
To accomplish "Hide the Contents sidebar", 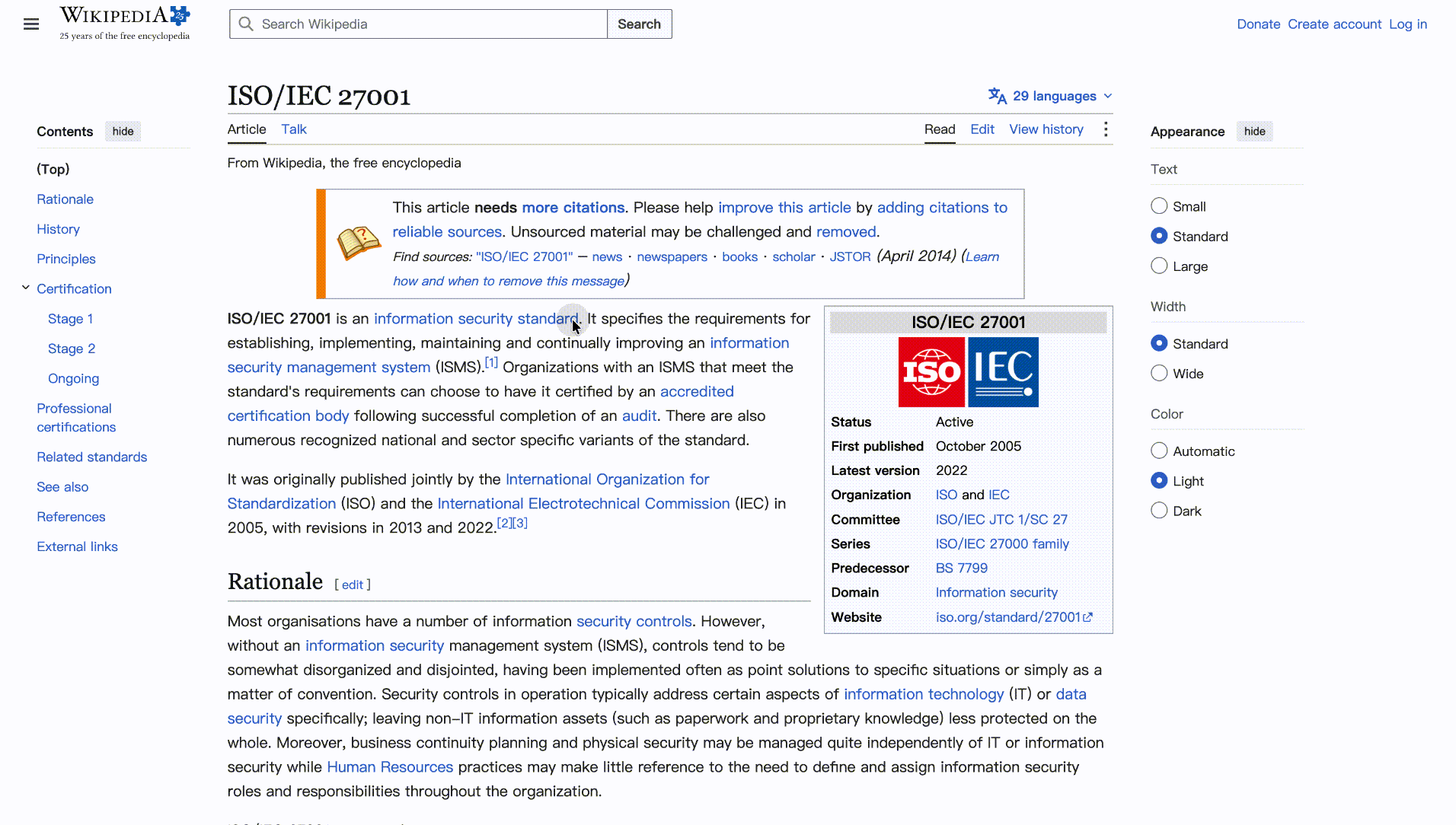I will click(123, 131).
